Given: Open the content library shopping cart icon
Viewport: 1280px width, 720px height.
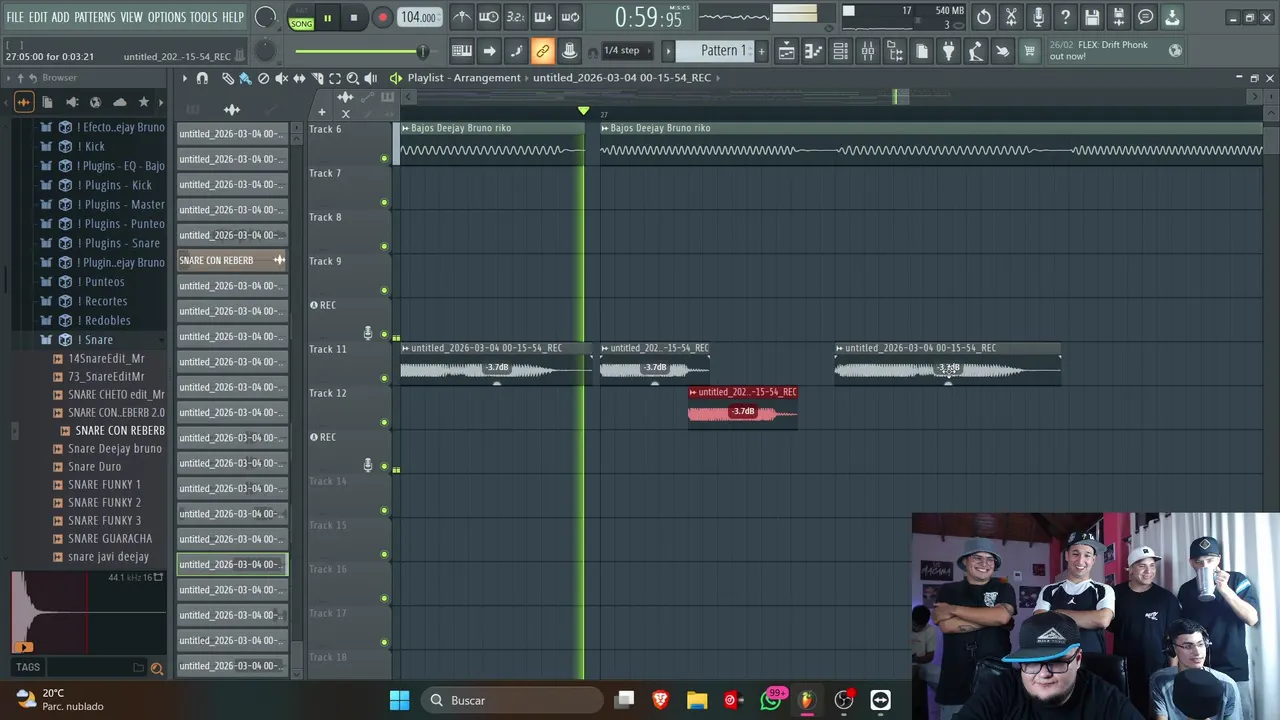Looking at the screenshot, I should (x=1029, y=51).
